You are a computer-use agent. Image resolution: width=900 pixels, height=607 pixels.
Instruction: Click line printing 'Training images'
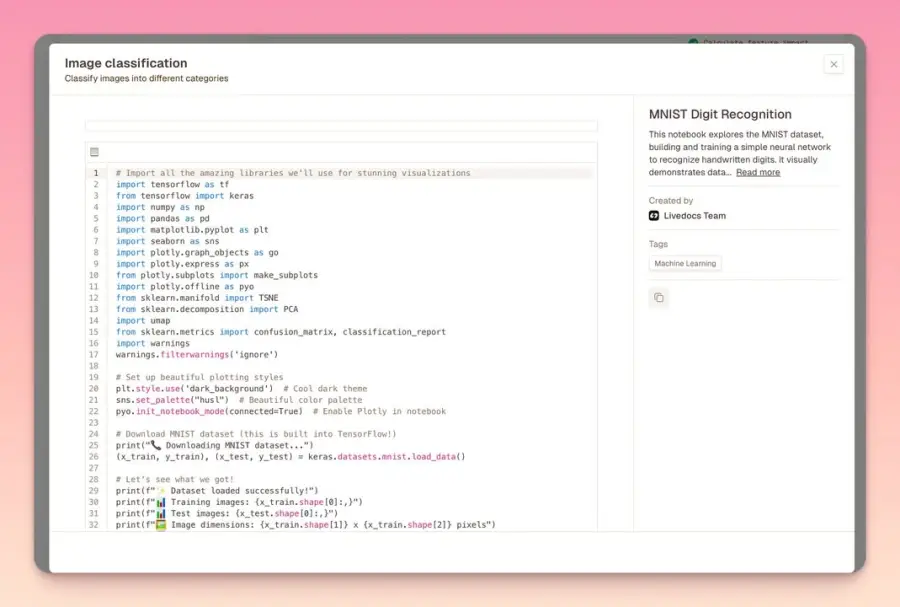coord(239,502)
